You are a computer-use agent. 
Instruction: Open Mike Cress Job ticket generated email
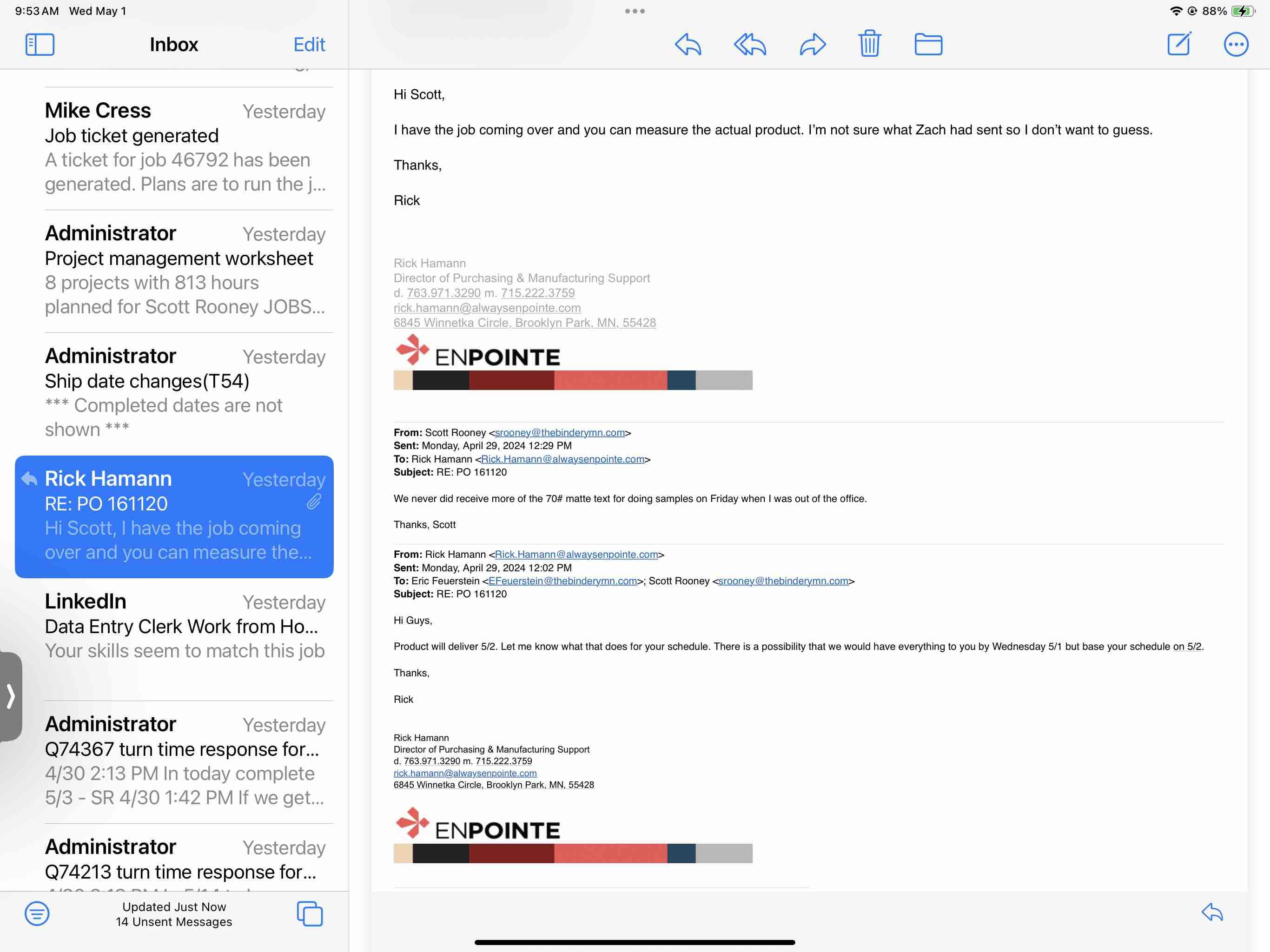pyautogui.click(x=185, y=147)
